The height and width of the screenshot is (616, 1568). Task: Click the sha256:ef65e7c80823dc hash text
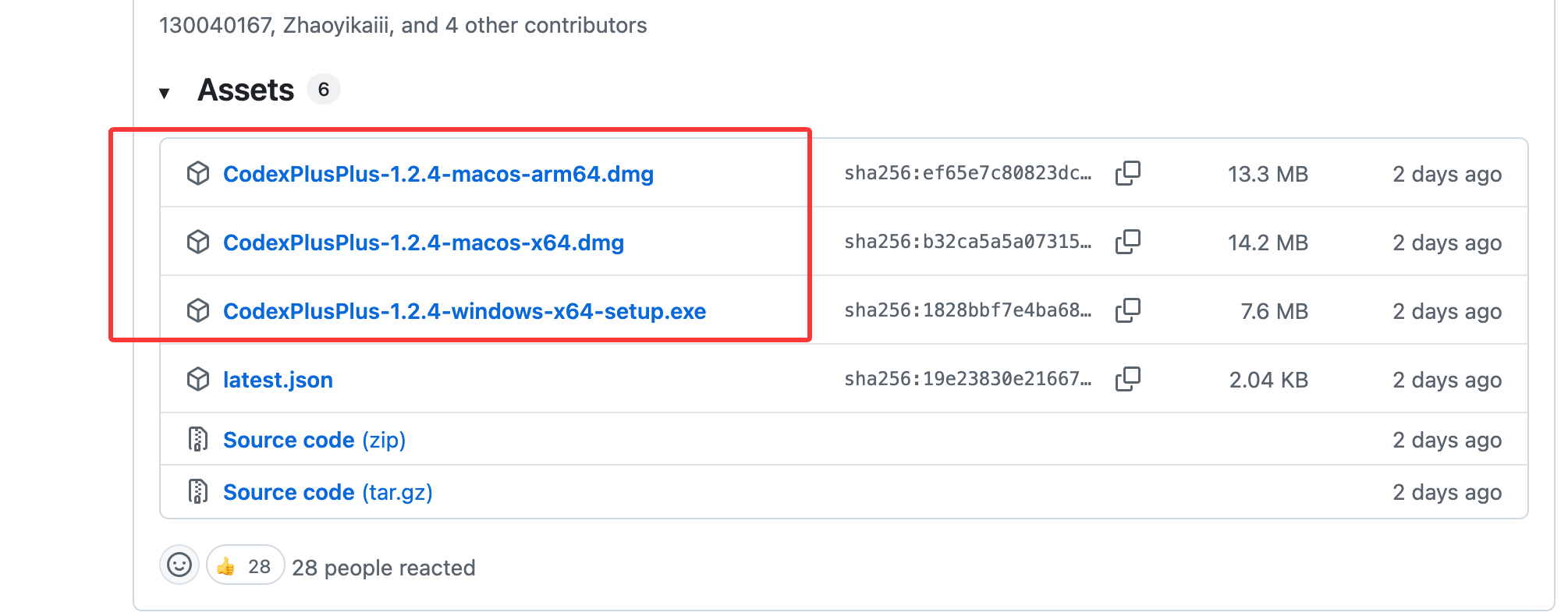967,173
